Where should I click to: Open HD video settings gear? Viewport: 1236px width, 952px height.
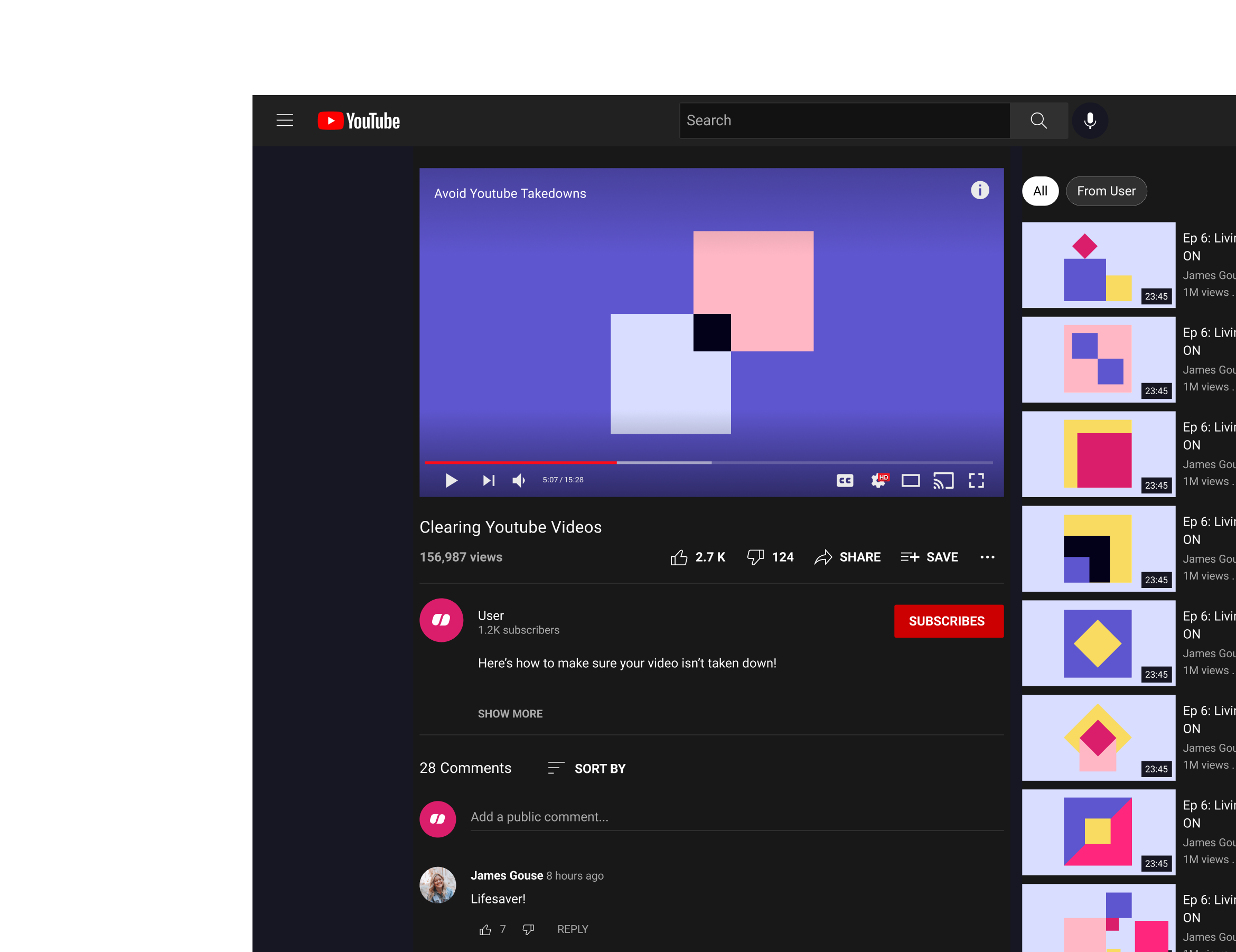(x=879, y=481)
